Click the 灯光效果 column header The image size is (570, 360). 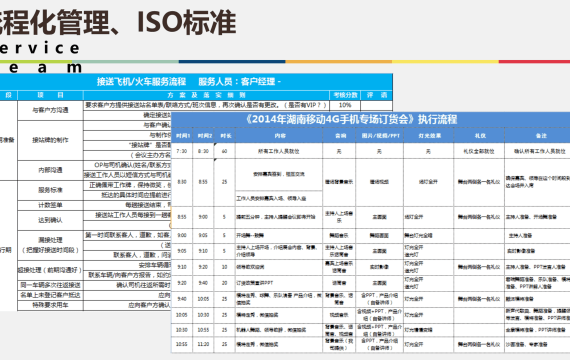pos(429,136)
